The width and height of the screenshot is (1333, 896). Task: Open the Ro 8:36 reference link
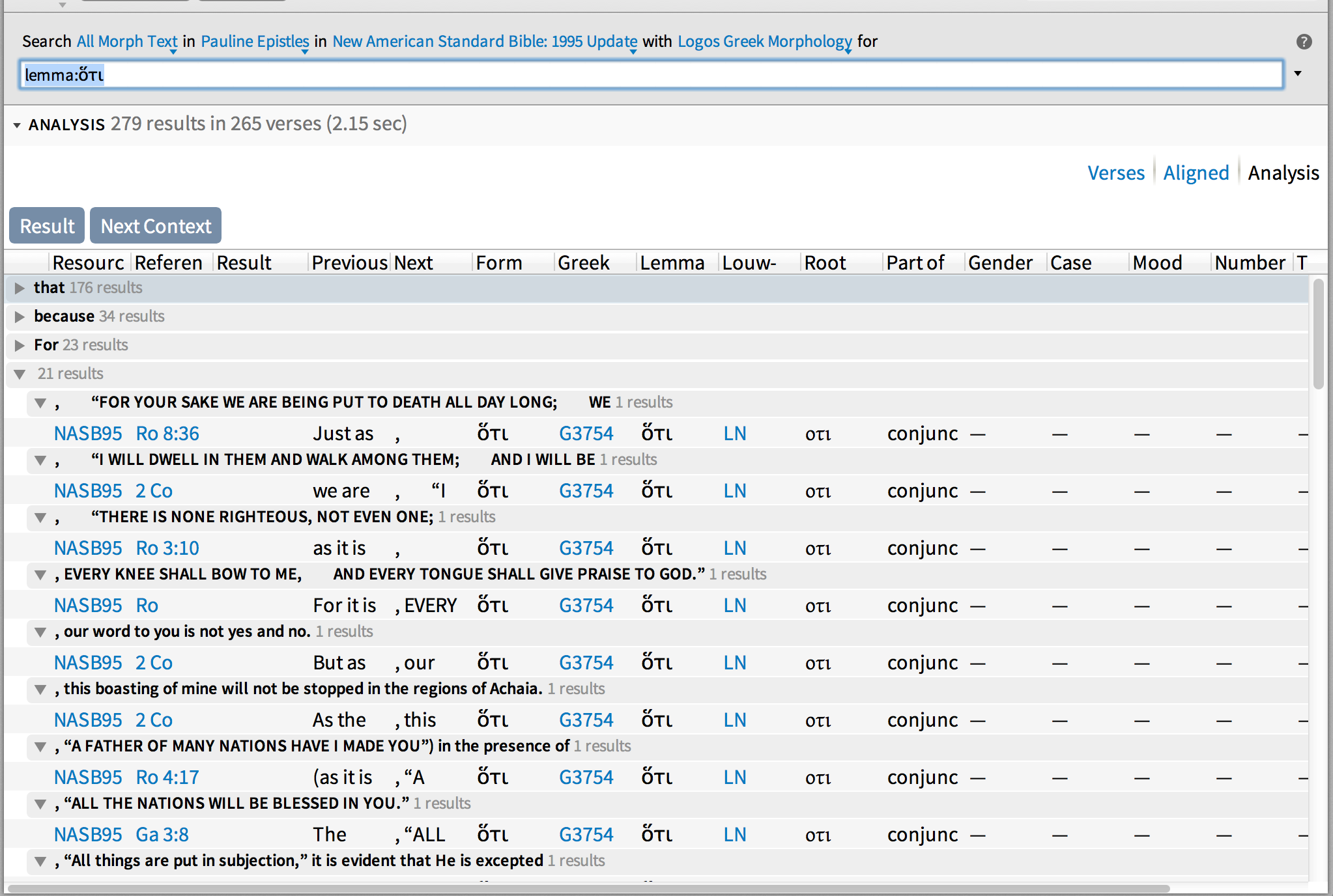click(167, 434)
